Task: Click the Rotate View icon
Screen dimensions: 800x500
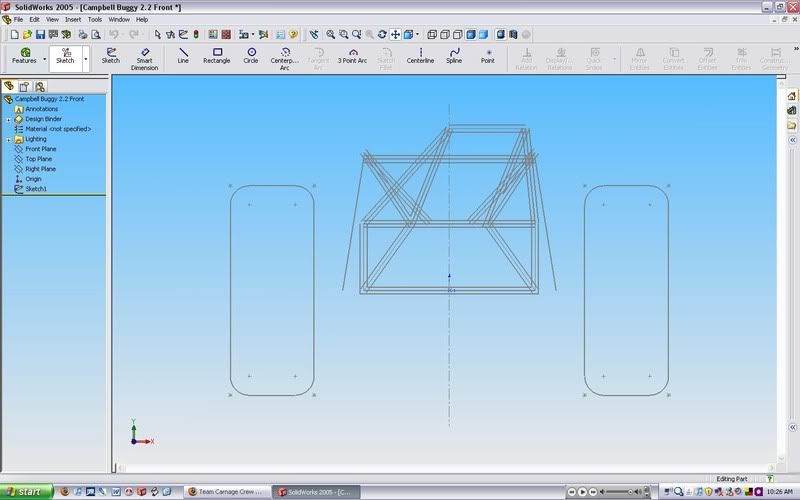Action: point(382,35)
